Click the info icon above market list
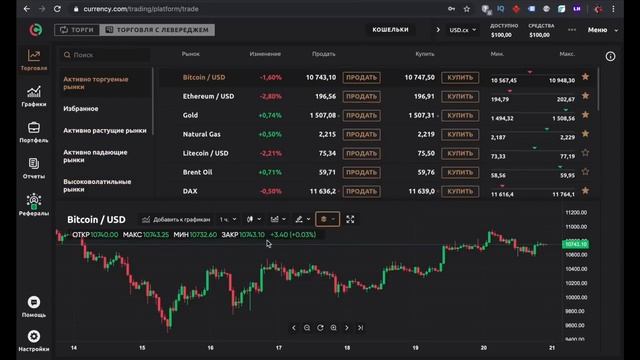 point(610,56)
